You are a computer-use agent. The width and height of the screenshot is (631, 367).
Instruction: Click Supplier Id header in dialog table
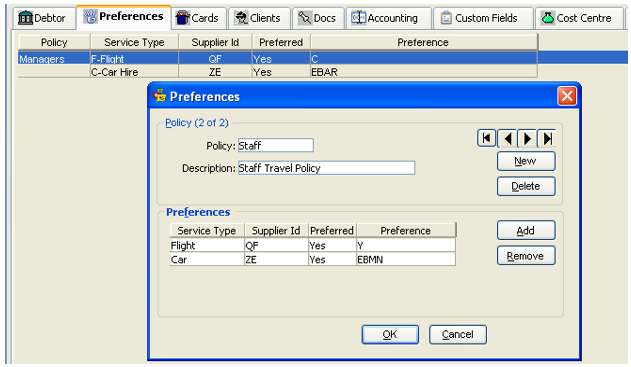pyautogui.click(x=276, y=231)
